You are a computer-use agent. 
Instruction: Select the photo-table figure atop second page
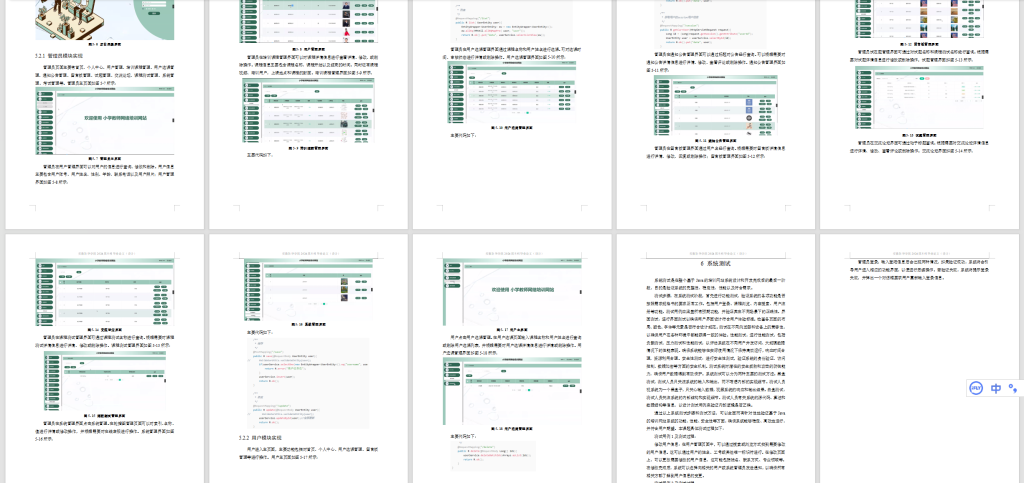click(308, 20)
